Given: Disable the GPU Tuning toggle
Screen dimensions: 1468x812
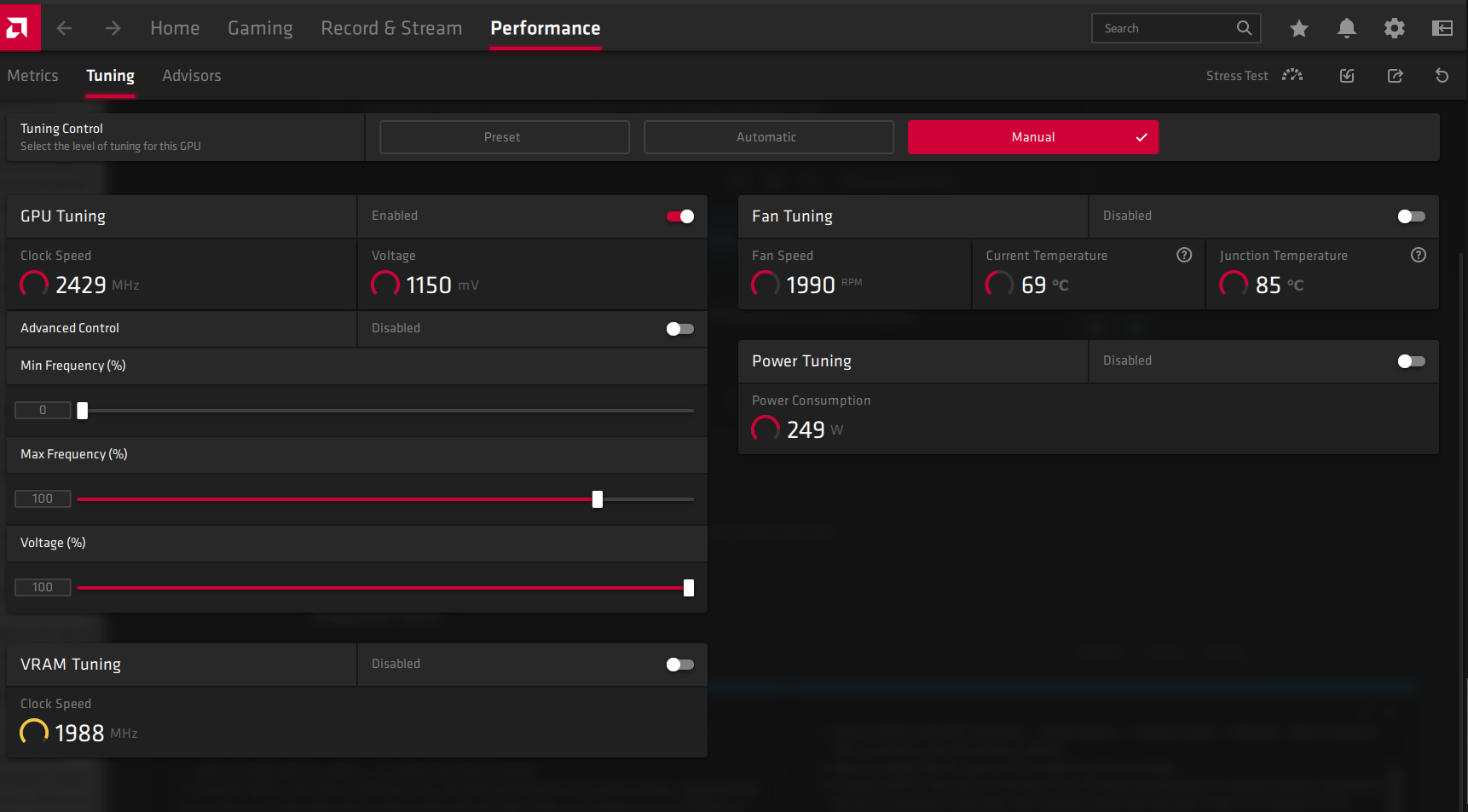Looking at the screenshot, I should coord(679,216).
